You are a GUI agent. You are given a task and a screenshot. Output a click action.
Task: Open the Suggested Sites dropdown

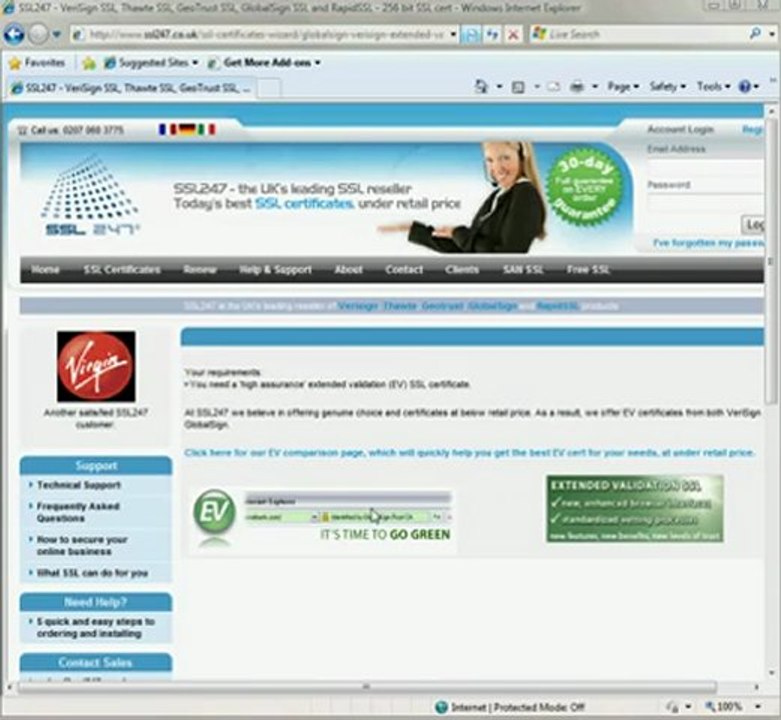coord(151,63)
